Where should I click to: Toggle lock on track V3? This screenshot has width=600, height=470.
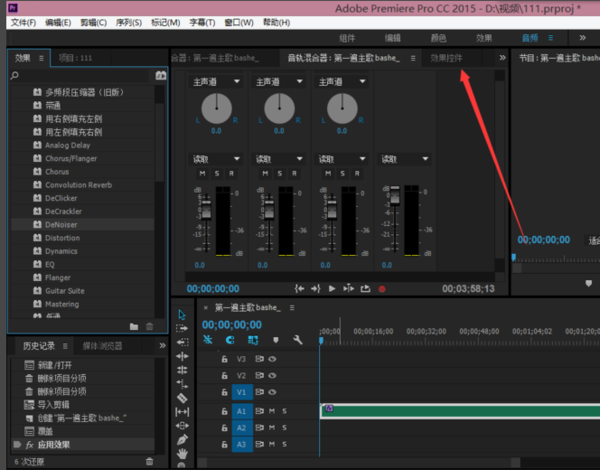point(225,359)
